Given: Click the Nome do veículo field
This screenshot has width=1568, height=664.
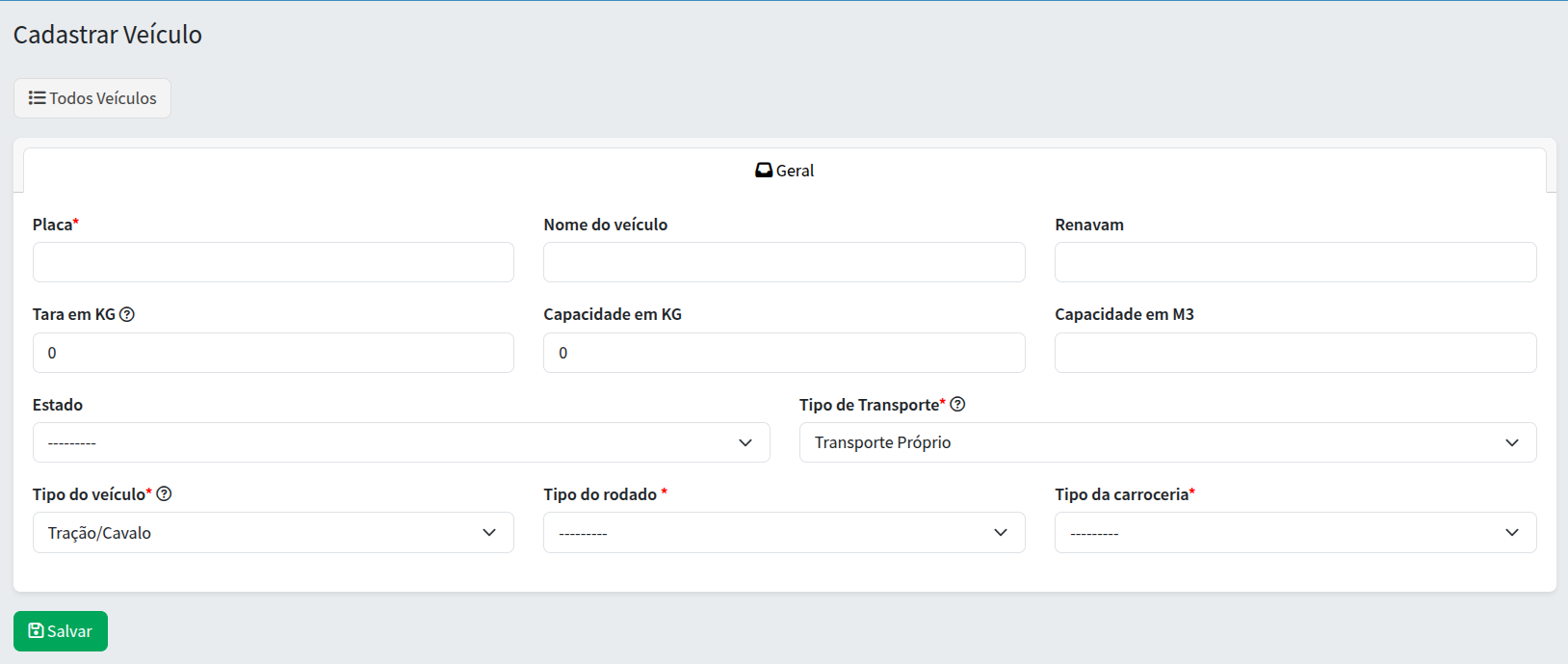Looking at the screenshot, I should click(784, 262).
